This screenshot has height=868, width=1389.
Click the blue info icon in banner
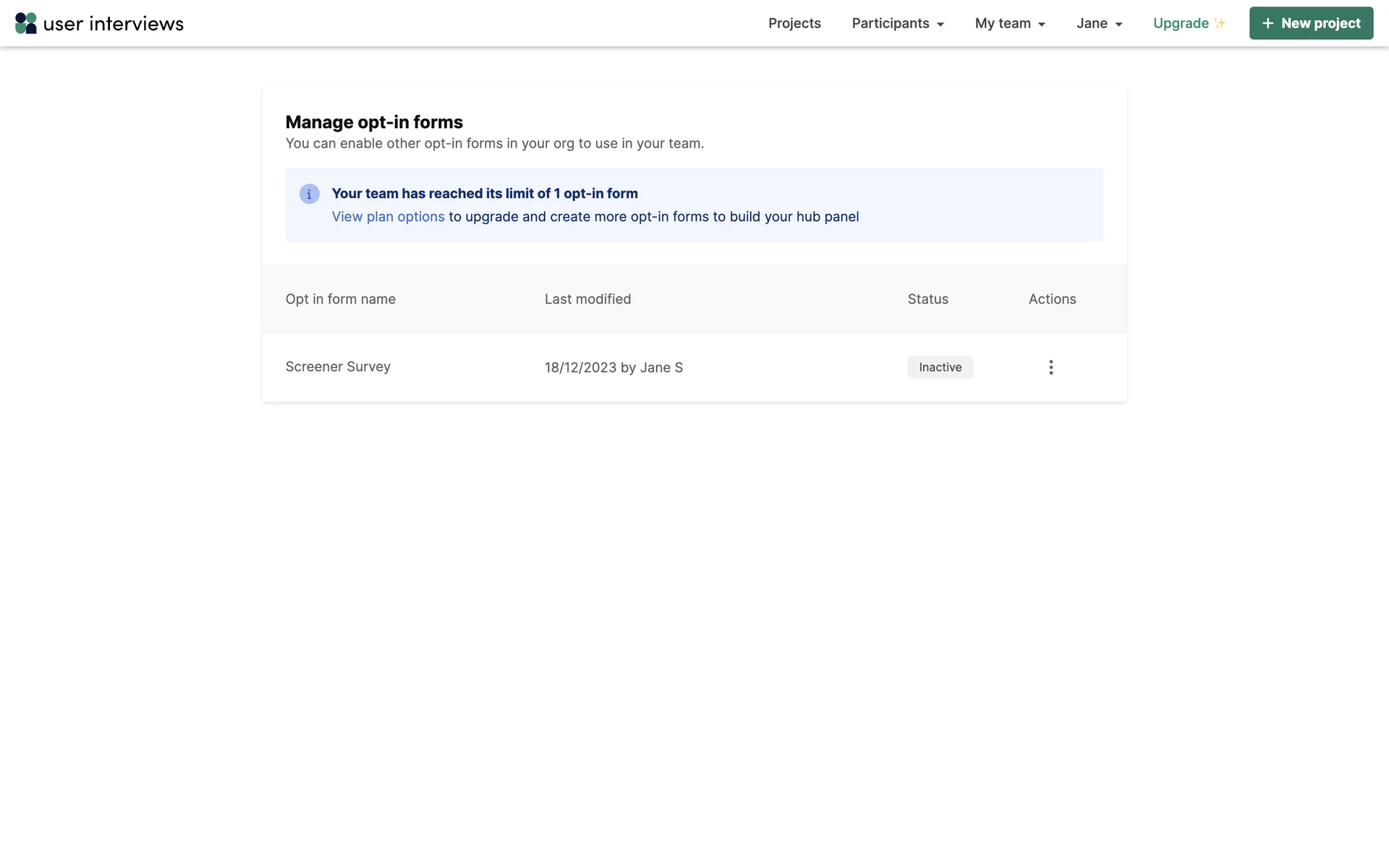point(309,194)
